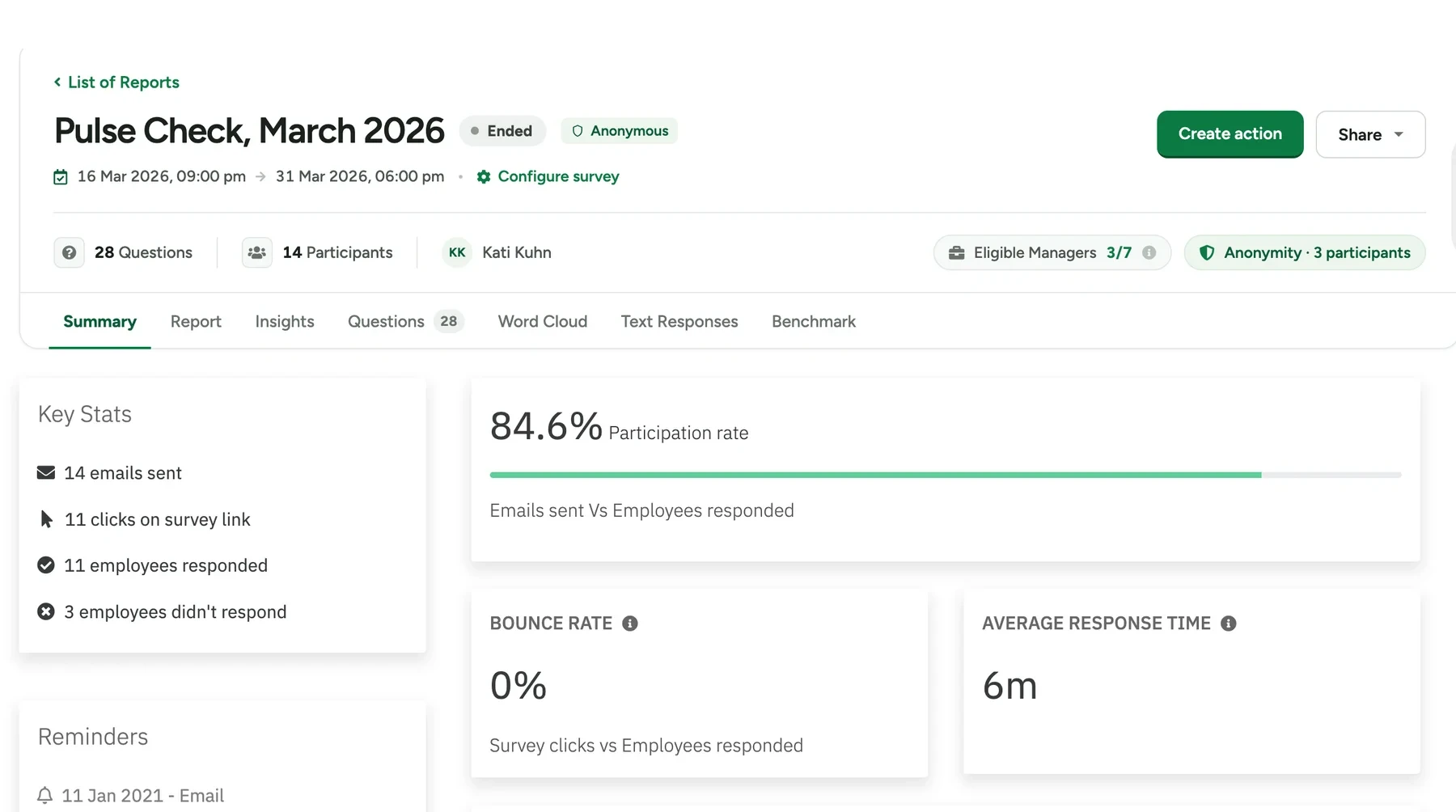Click the 6m average response time value
Viewport: 1456px width, 812px height.
(1009, 686)
